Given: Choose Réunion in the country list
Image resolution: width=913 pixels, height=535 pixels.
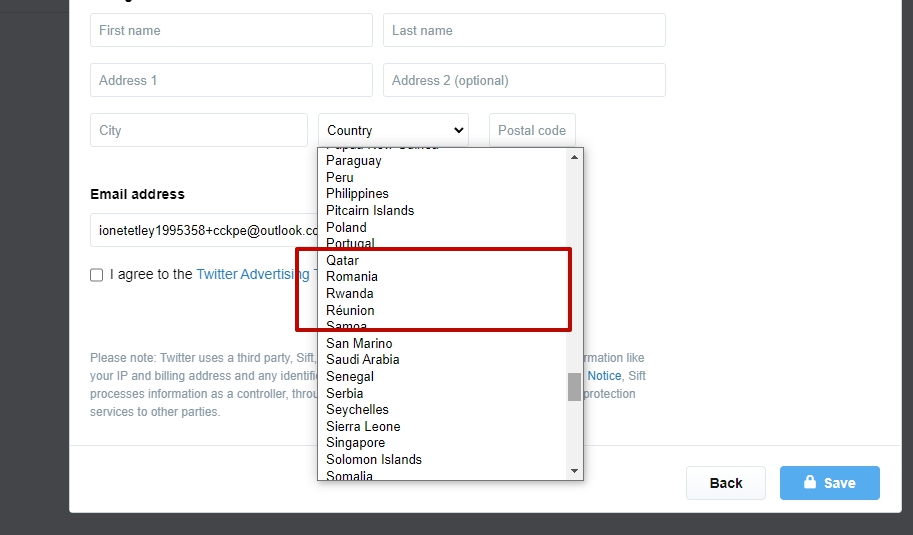Looking at the screenshot, I should click(x=443, y=310).
